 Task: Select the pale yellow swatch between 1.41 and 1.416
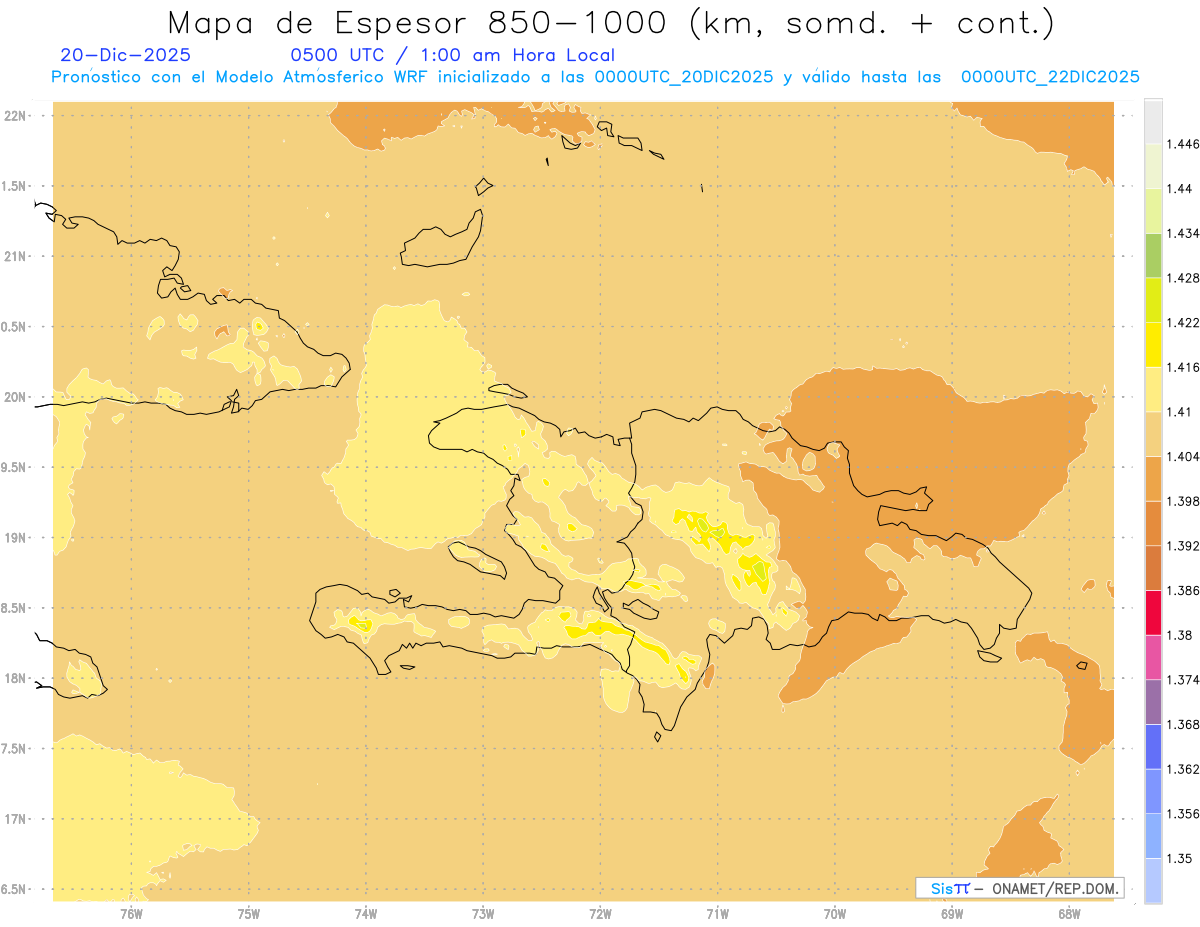tap(1153, 389)
